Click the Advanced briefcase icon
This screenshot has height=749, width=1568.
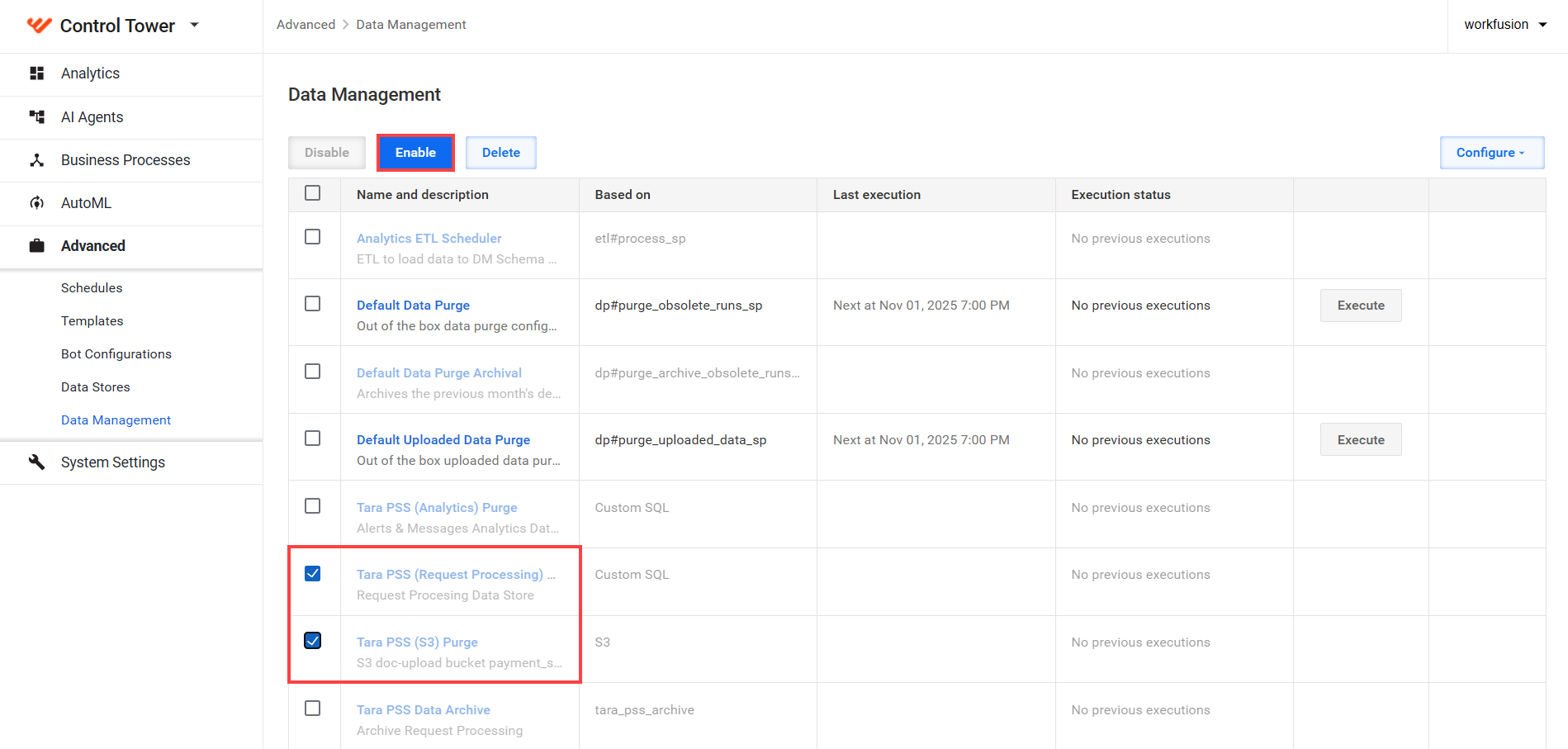click(x=36, y=246)
